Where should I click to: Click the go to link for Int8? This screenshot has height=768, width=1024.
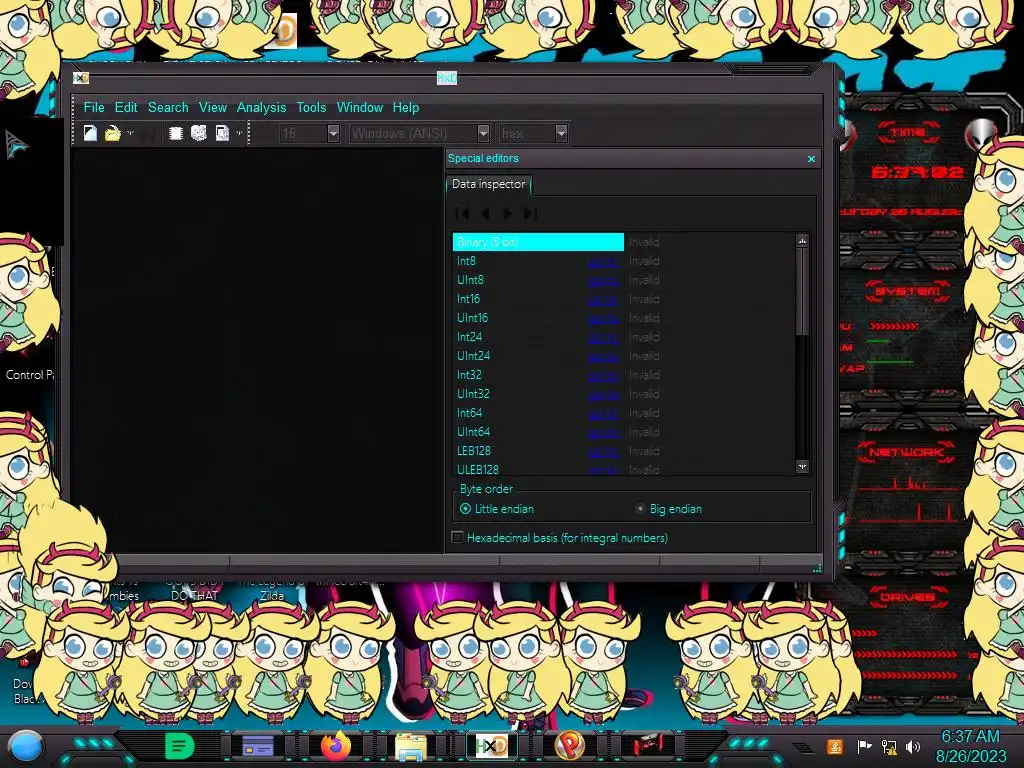pos(603,261)
